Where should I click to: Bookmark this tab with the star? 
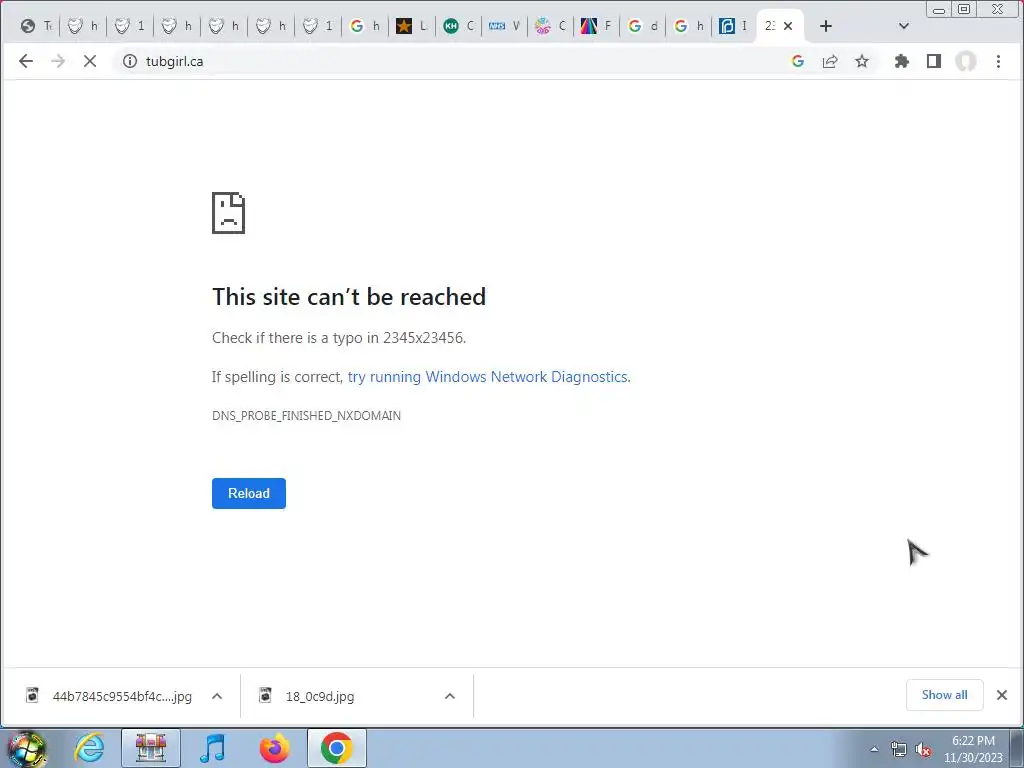pyautogui.click(x=862, y=61)
